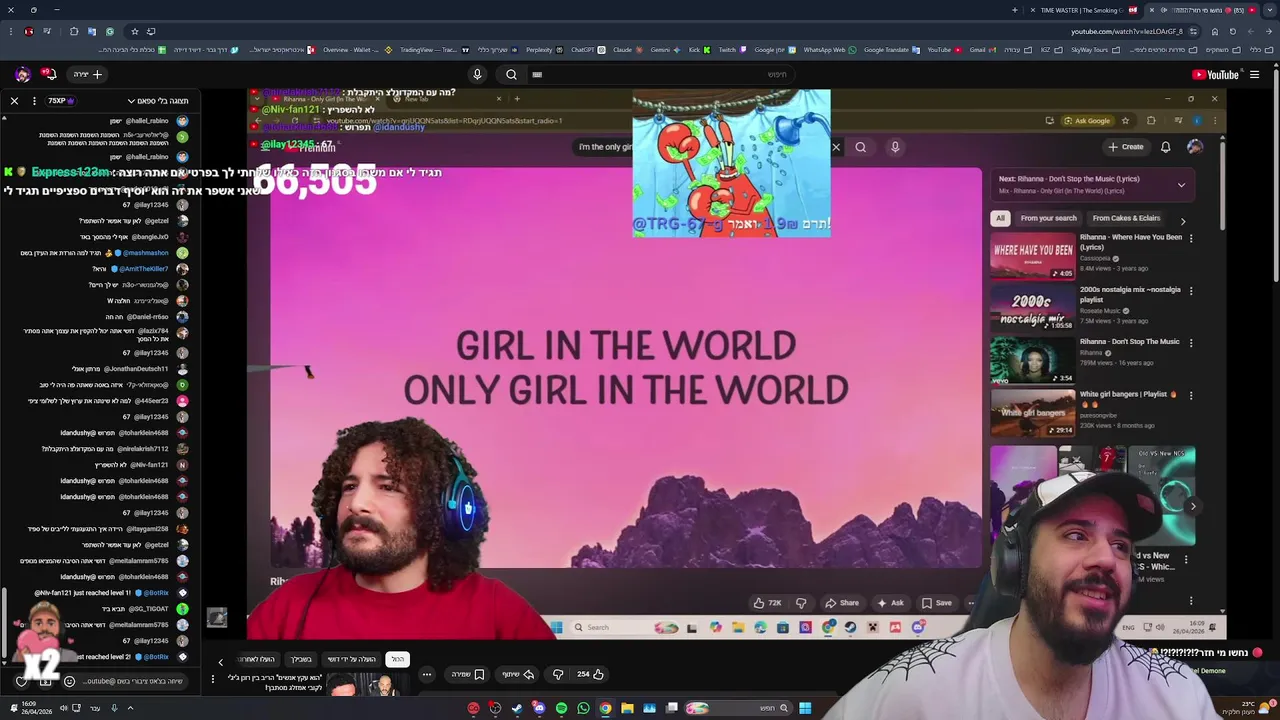Open Spotify from the Windows taskbar

click(x=561, y=708)
